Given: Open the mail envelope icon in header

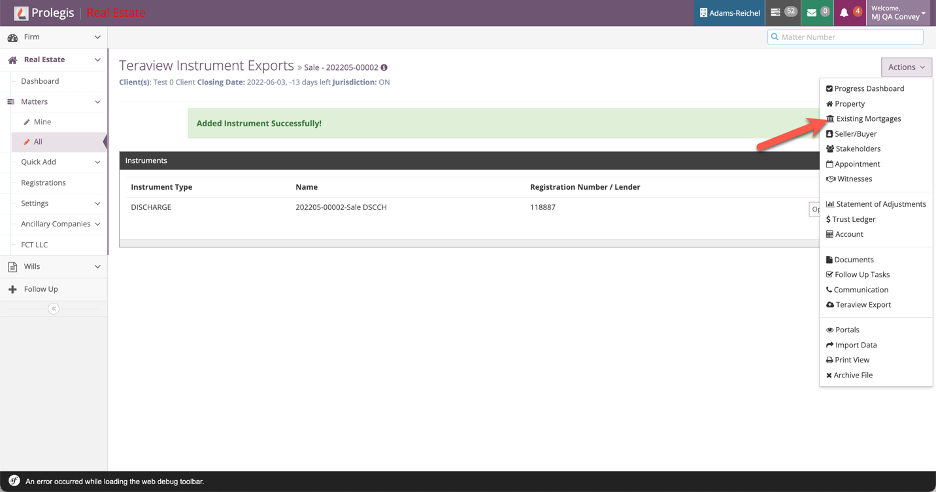Looking at the screenshot, I should [812, 13].
